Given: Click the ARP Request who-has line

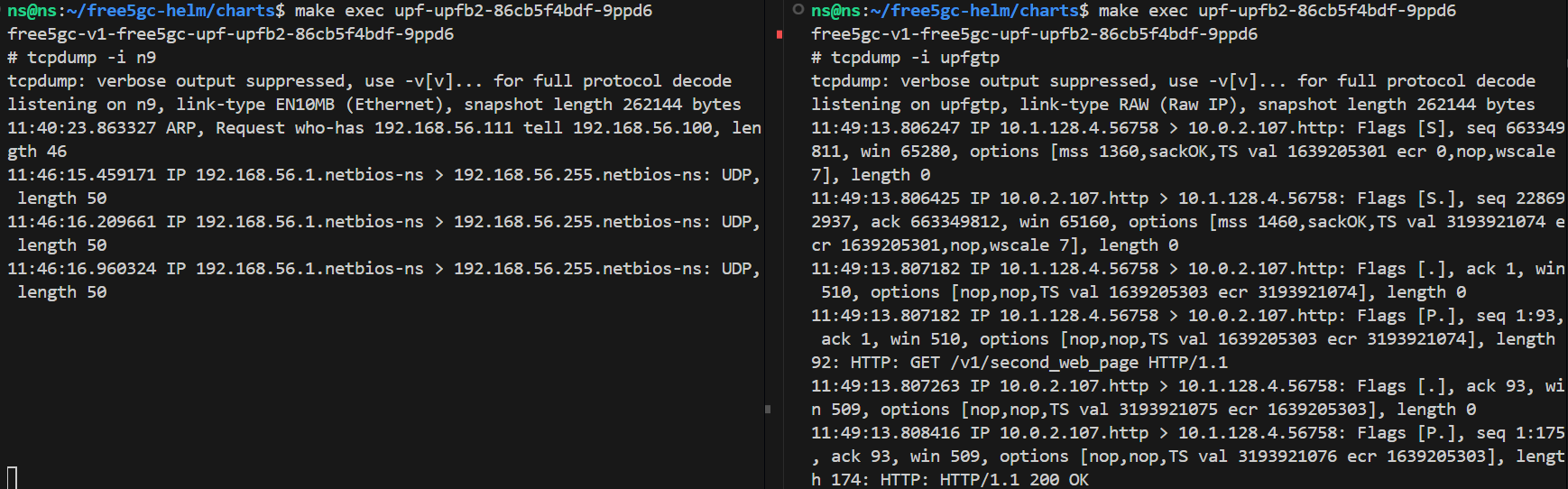Looking at the screenshot, I should [384, 140].
